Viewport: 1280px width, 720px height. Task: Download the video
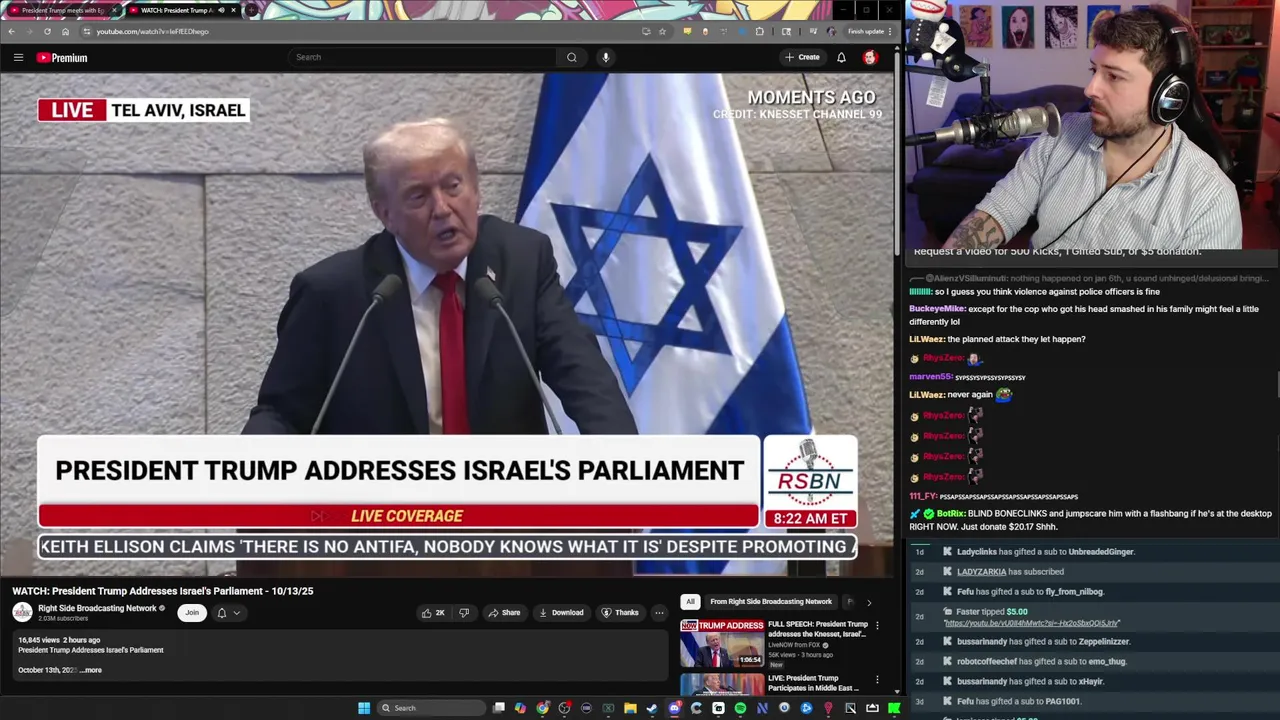[x=560, y=612]
